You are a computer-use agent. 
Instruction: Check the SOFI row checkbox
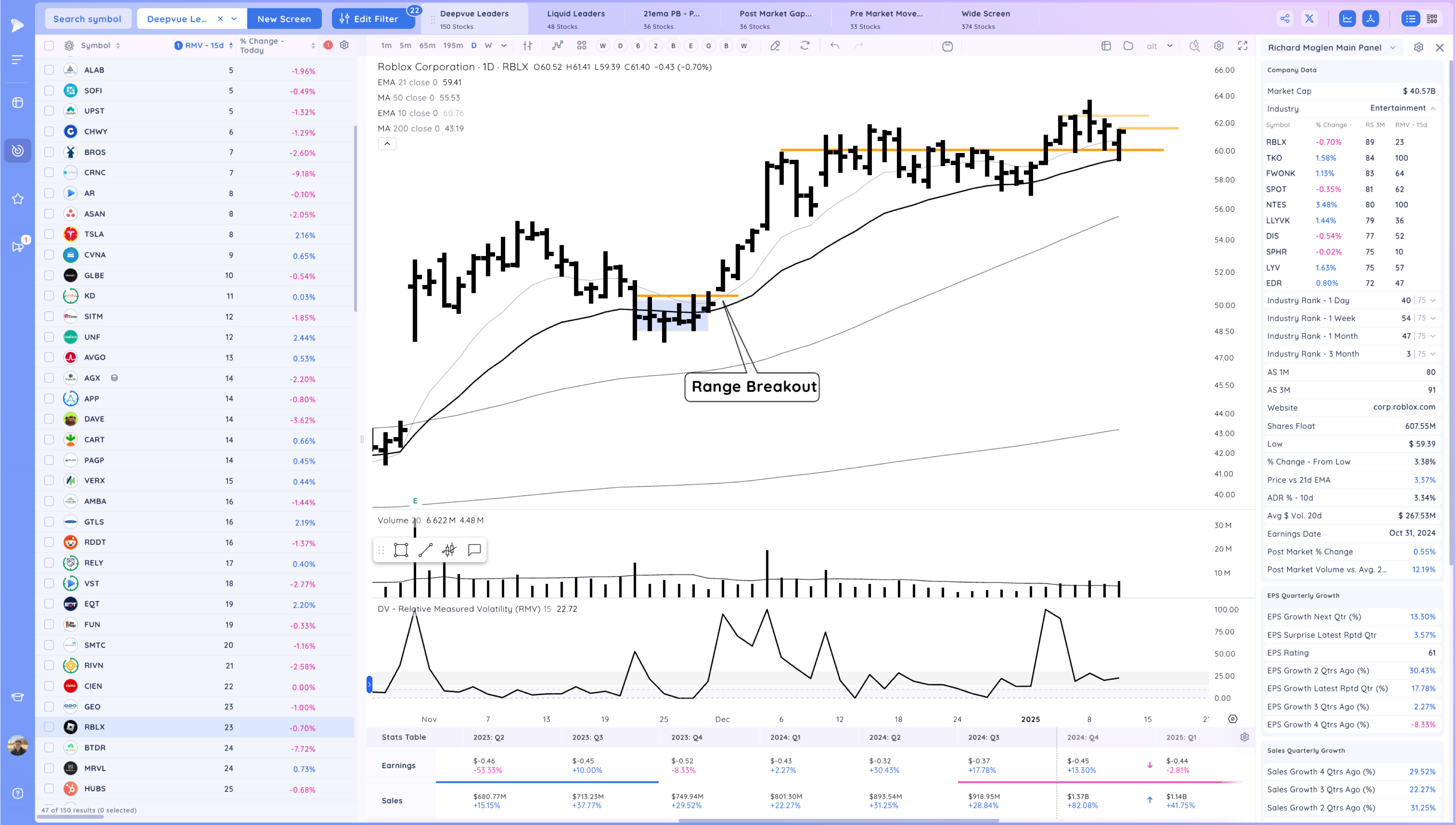point(49,91)
